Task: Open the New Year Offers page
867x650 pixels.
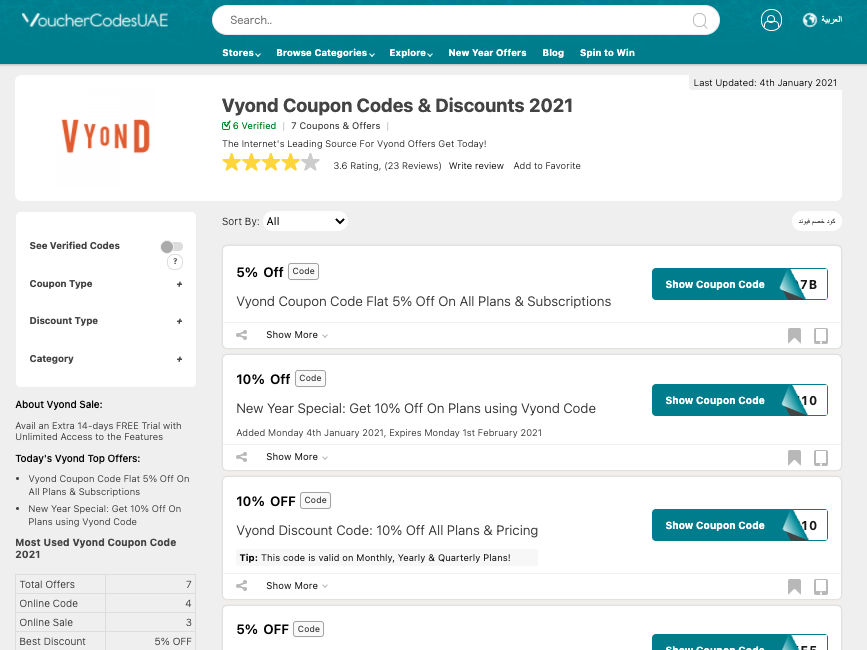Action: pyautogui.click(x=487, y=53)
